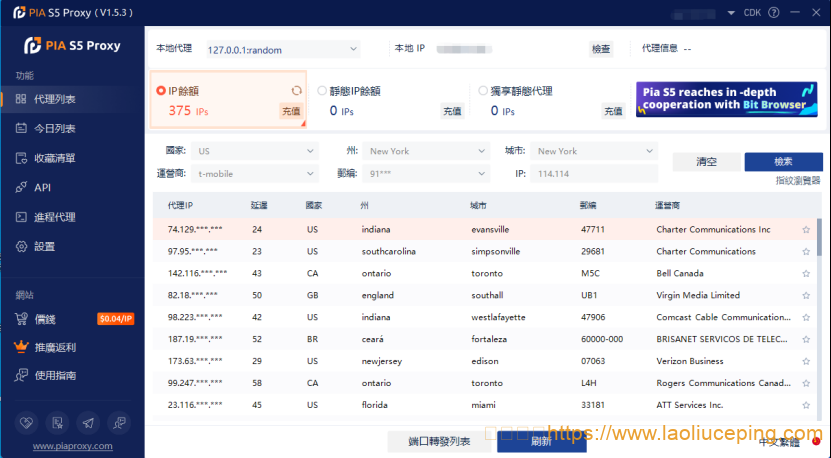Click the 檢查 button for local IP
The image size is (831, 458).
point(601,49)
